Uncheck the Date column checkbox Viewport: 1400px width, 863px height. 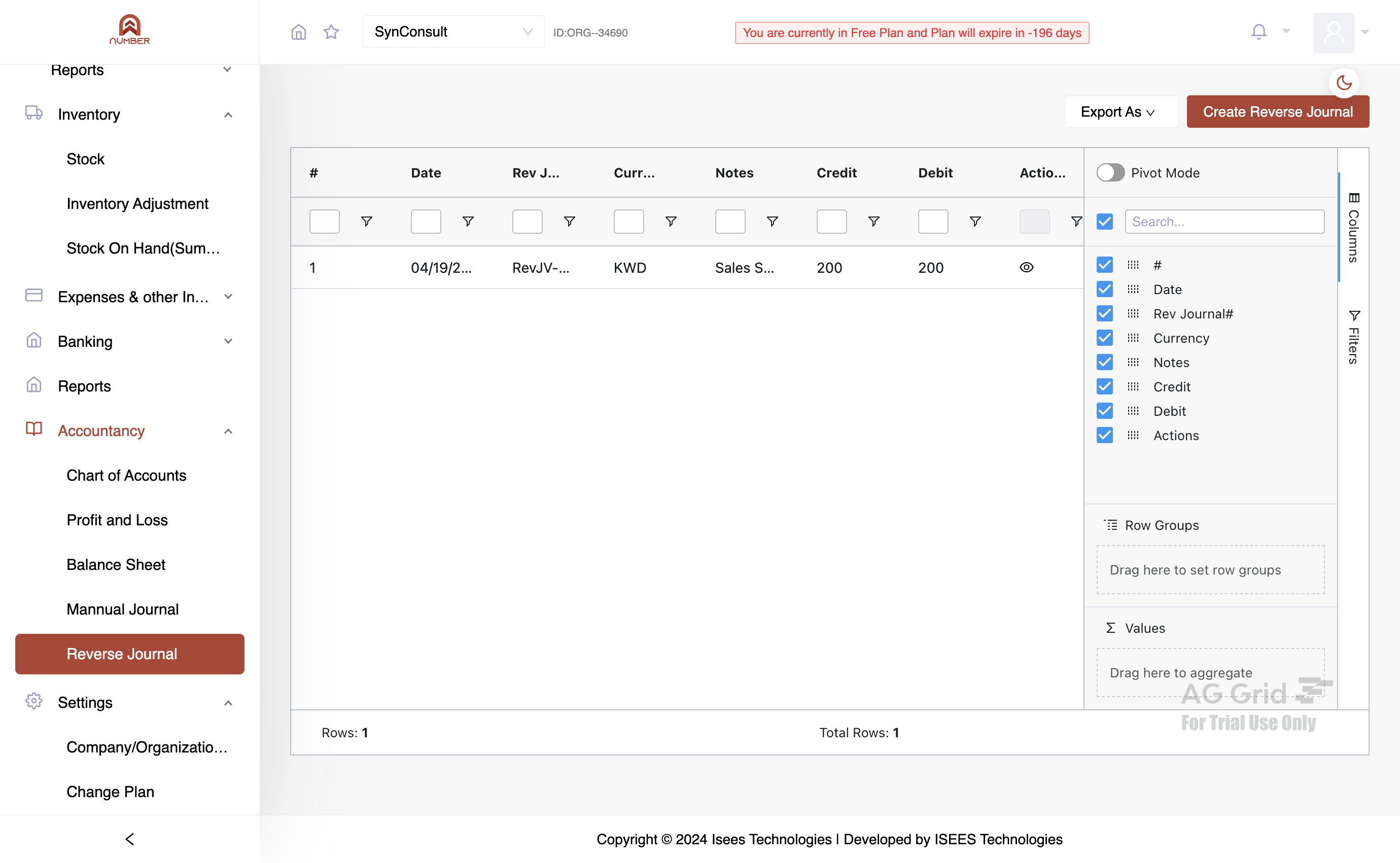point(1105,290)
